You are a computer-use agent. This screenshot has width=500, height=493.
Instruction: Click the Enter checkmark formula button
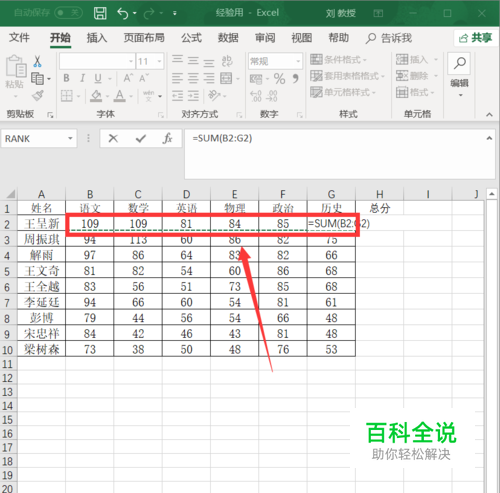pos(141,138)
